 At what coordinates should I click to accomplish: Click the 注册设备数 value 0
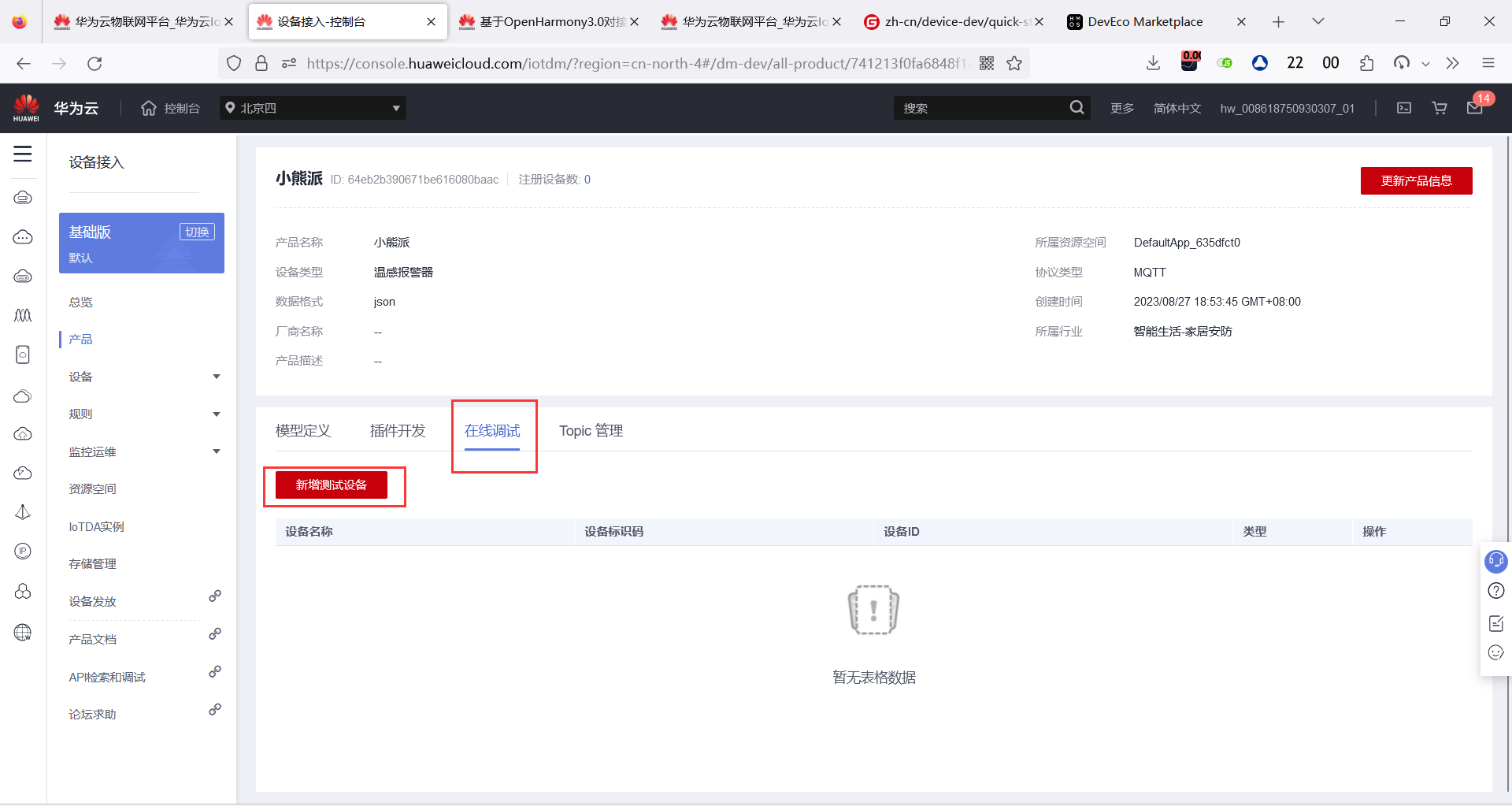pyautogui.click(x=587, y=180)
